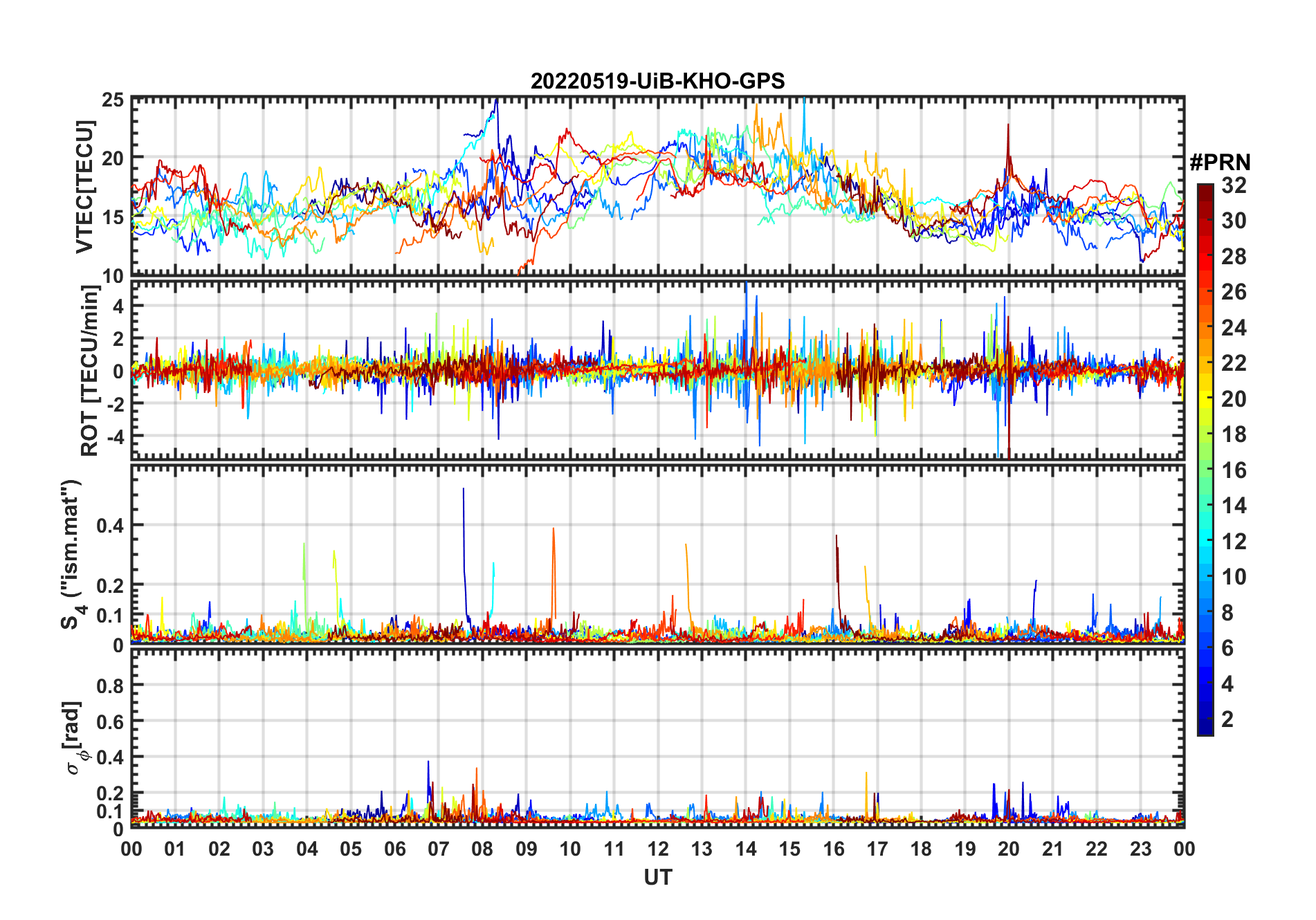Pick tick label 4 on the PRN colorbar
The image size is (1316, 920).
(x=1227, y=684)
